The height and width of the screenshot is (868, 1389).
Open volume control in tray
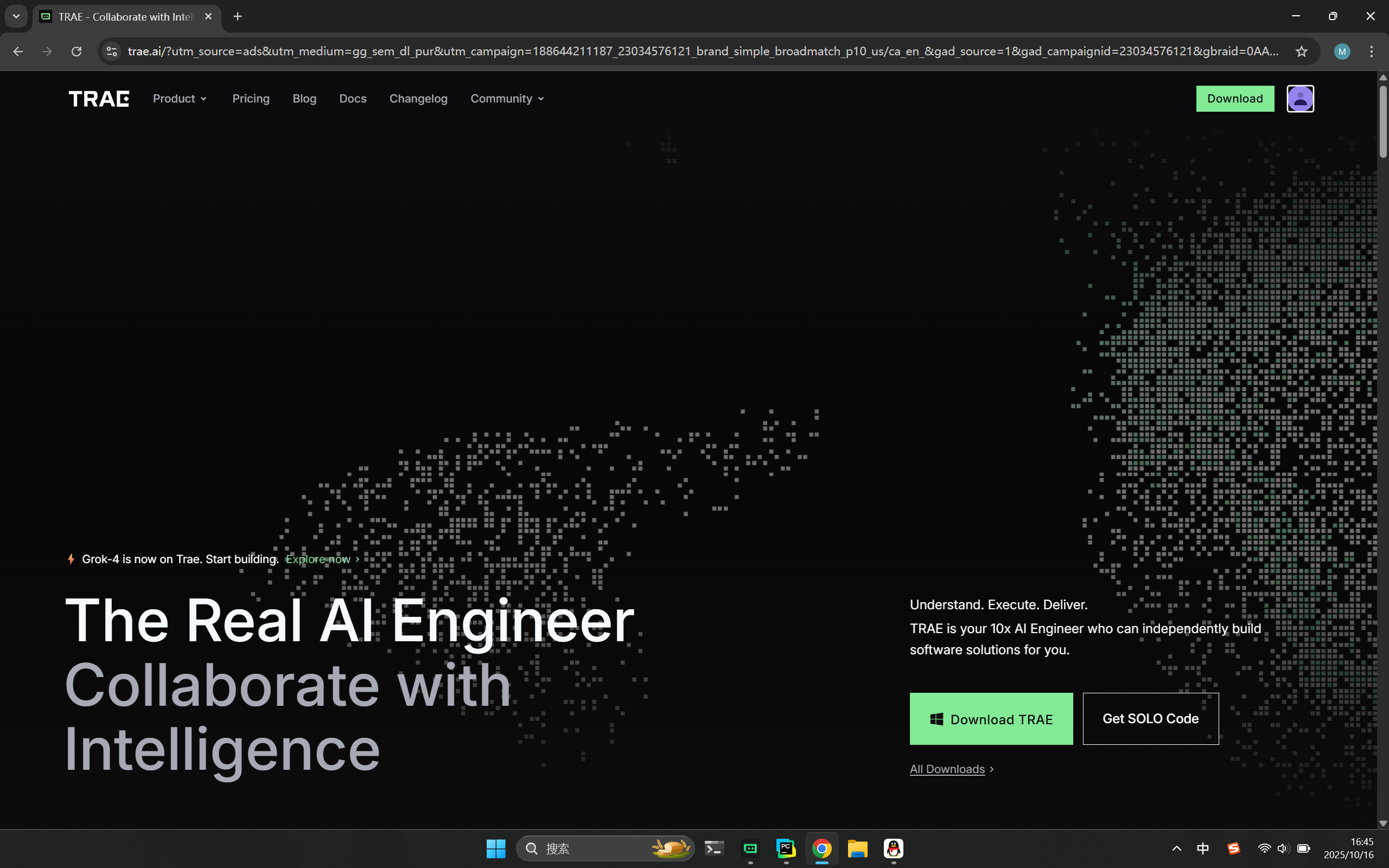[x=1283, y=848]
